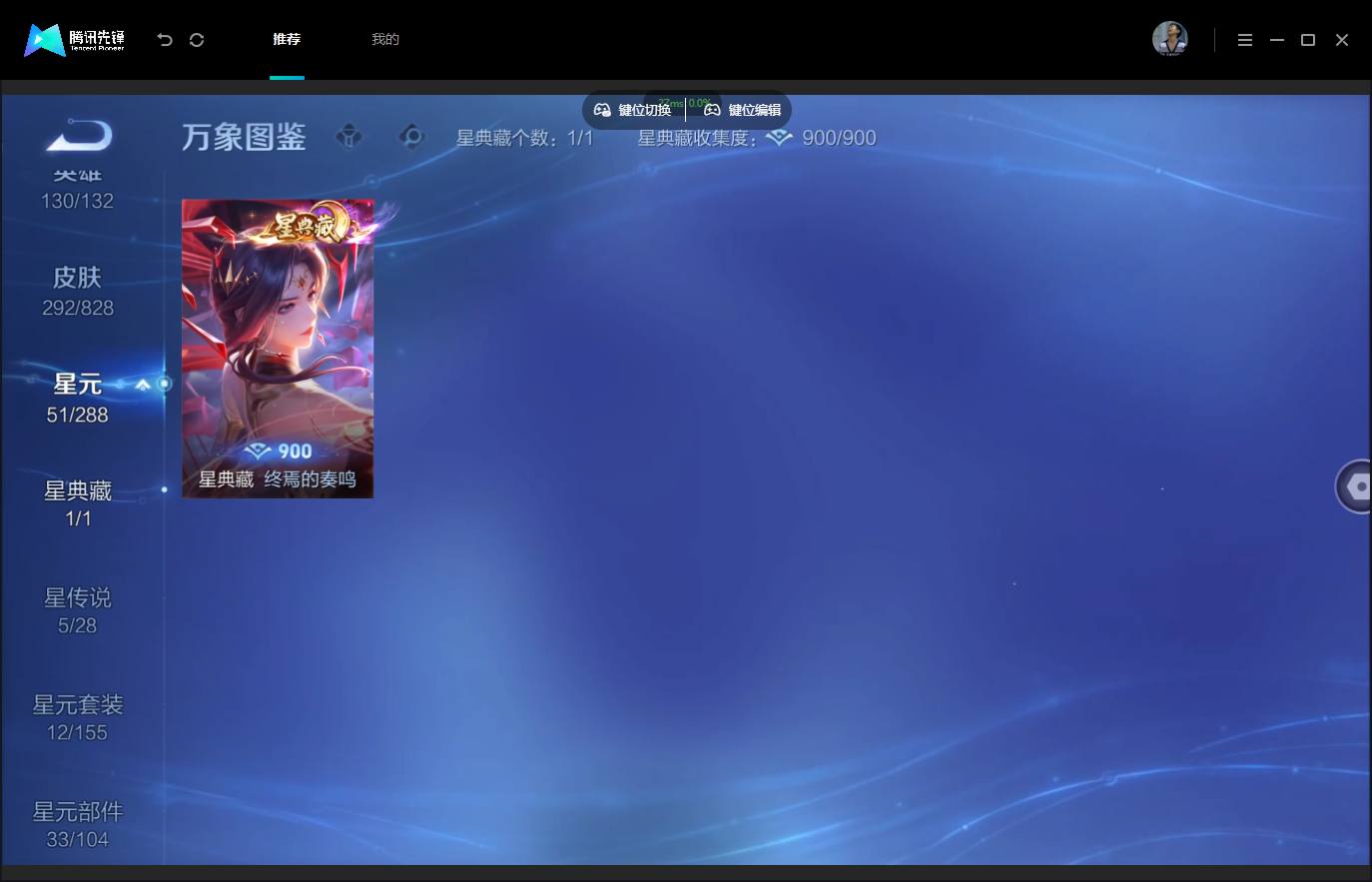1372x882 pixels.
Task: Open the 星元部件 sidebar category
Action: click(78, 824)
